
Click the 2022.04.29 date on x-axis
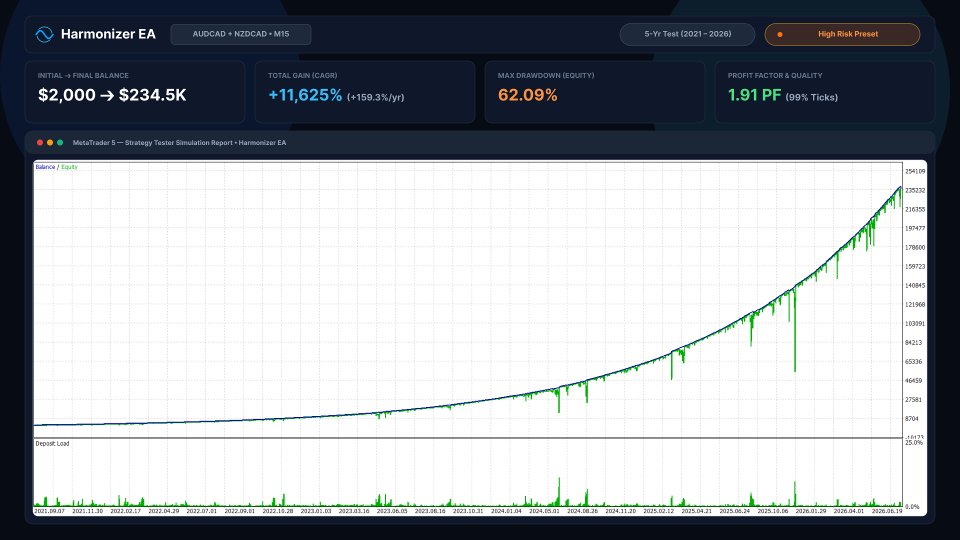(163, 511)
